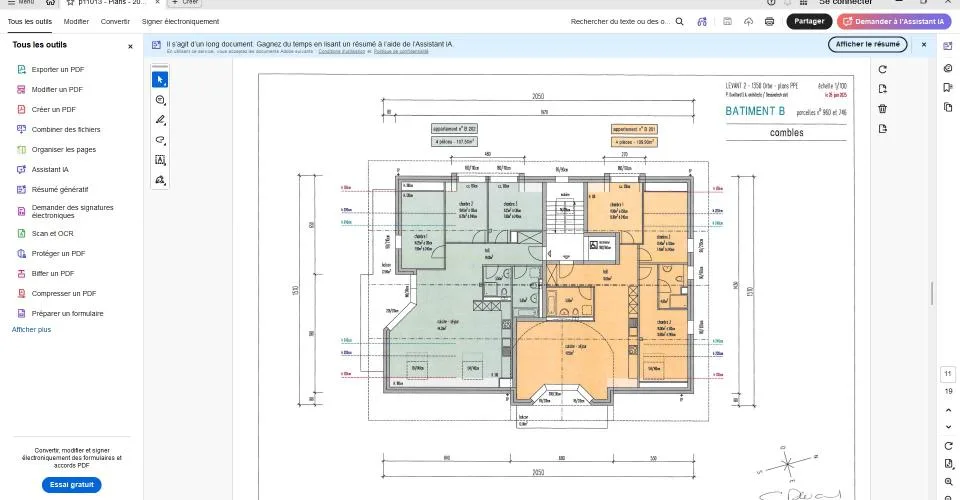
Task: Go to next page with down chevron
Action: click(948, 427)
